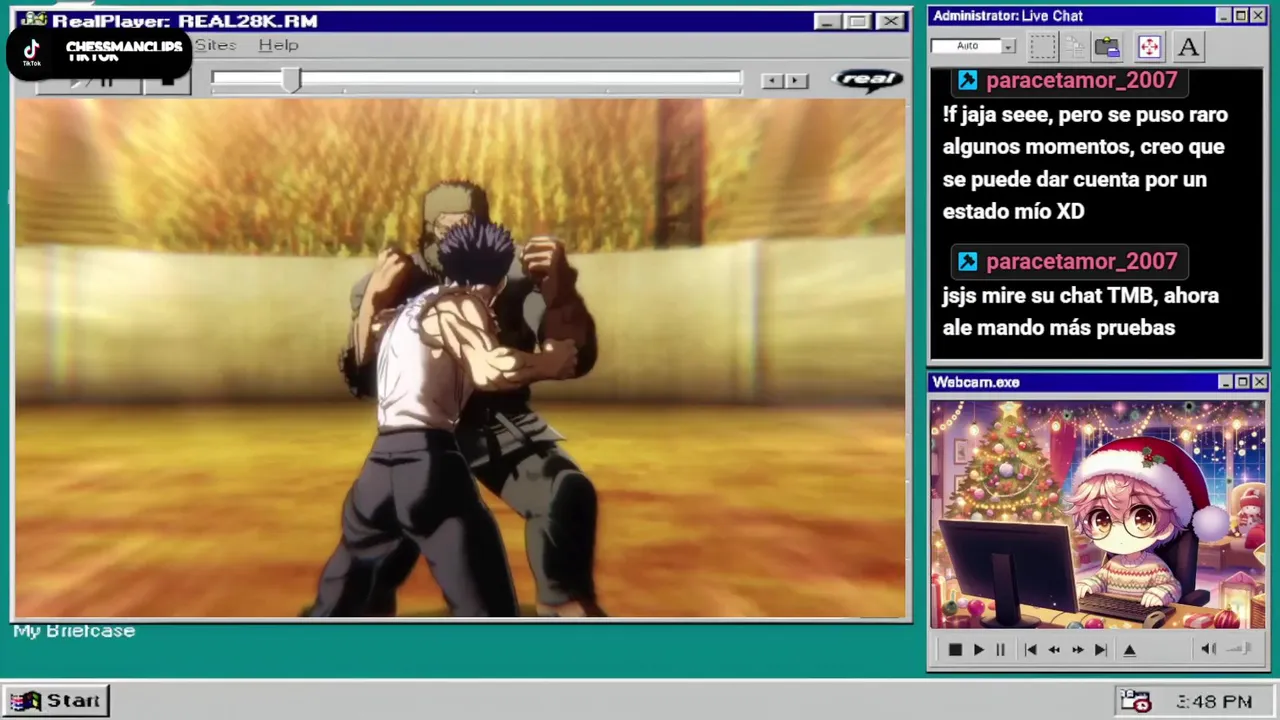
Task: Click the system tray scheduler icon
Action: coord(1135,701)
